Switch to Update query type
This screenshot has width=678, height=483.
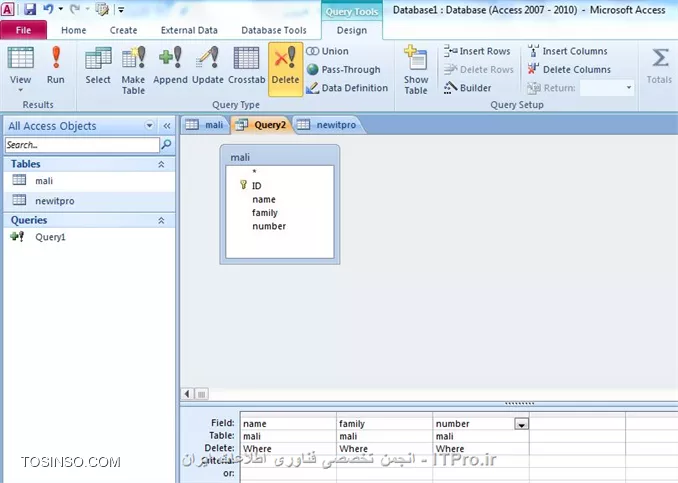[x=208, y=68]
